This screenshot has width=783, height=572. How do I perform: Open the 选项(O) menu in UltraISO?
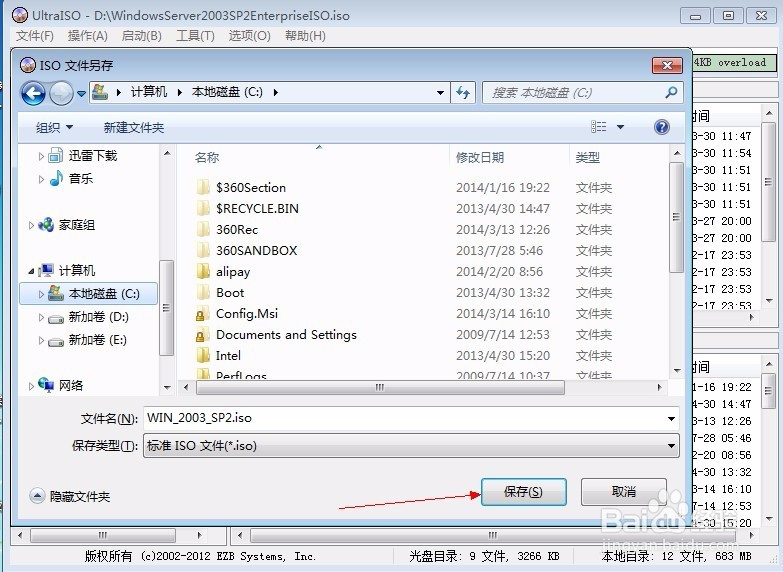250,36
